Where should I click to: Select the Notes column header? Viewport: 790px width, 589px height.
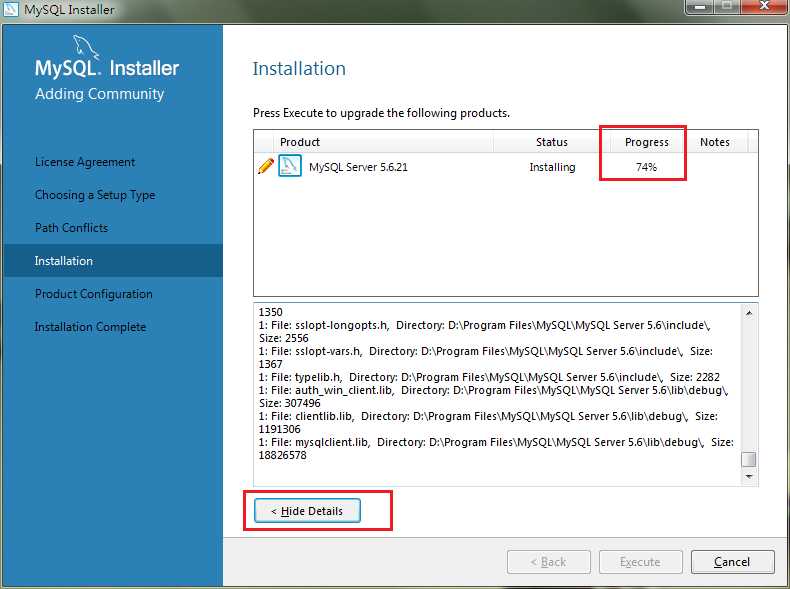point(714,142)
